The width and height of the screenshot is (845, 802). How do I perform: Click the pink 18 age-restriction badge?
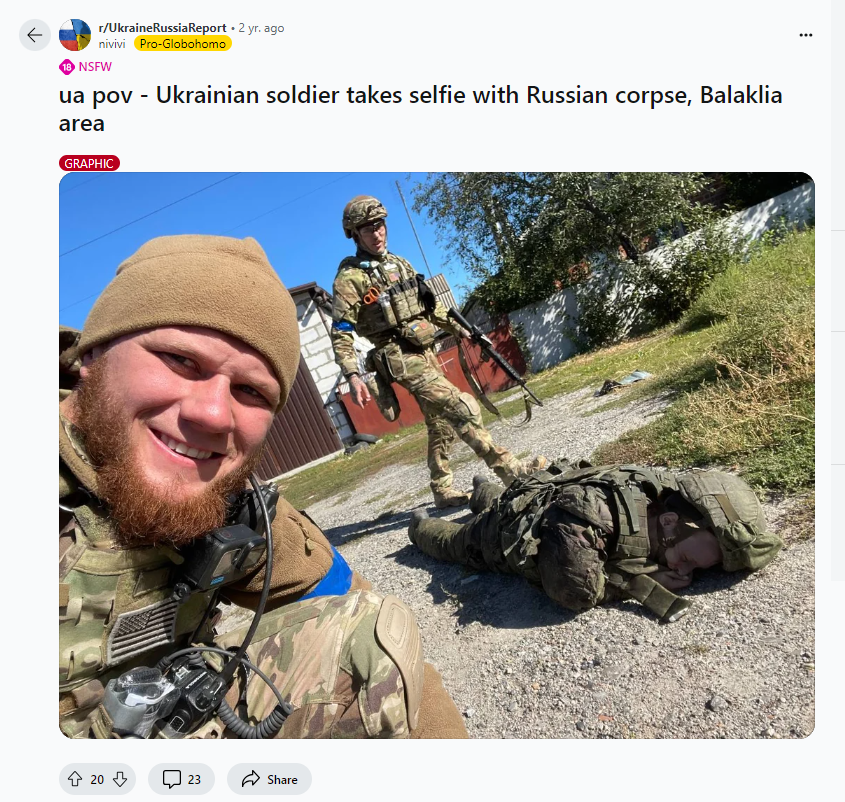[x=67, y=67]
